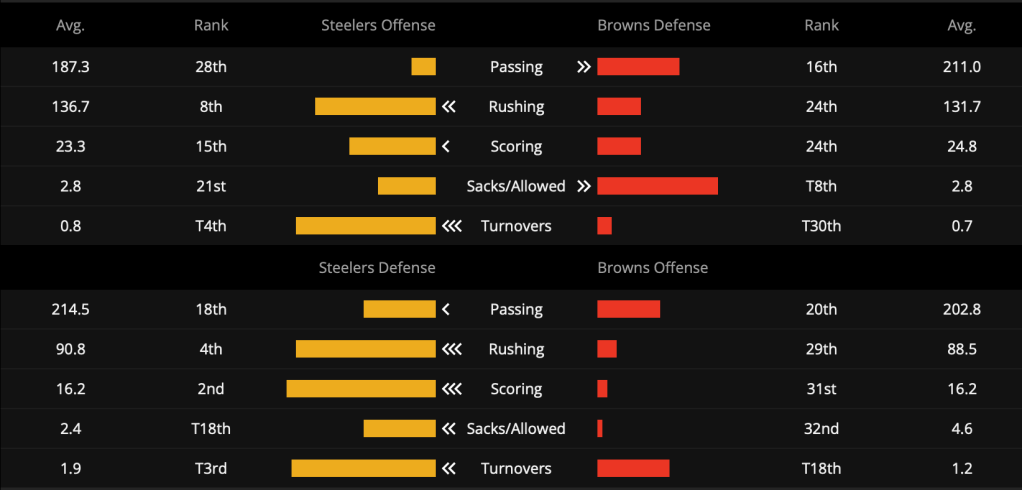Click the 32nd rank for Browns Sacks/Allowed

(821, 429)
